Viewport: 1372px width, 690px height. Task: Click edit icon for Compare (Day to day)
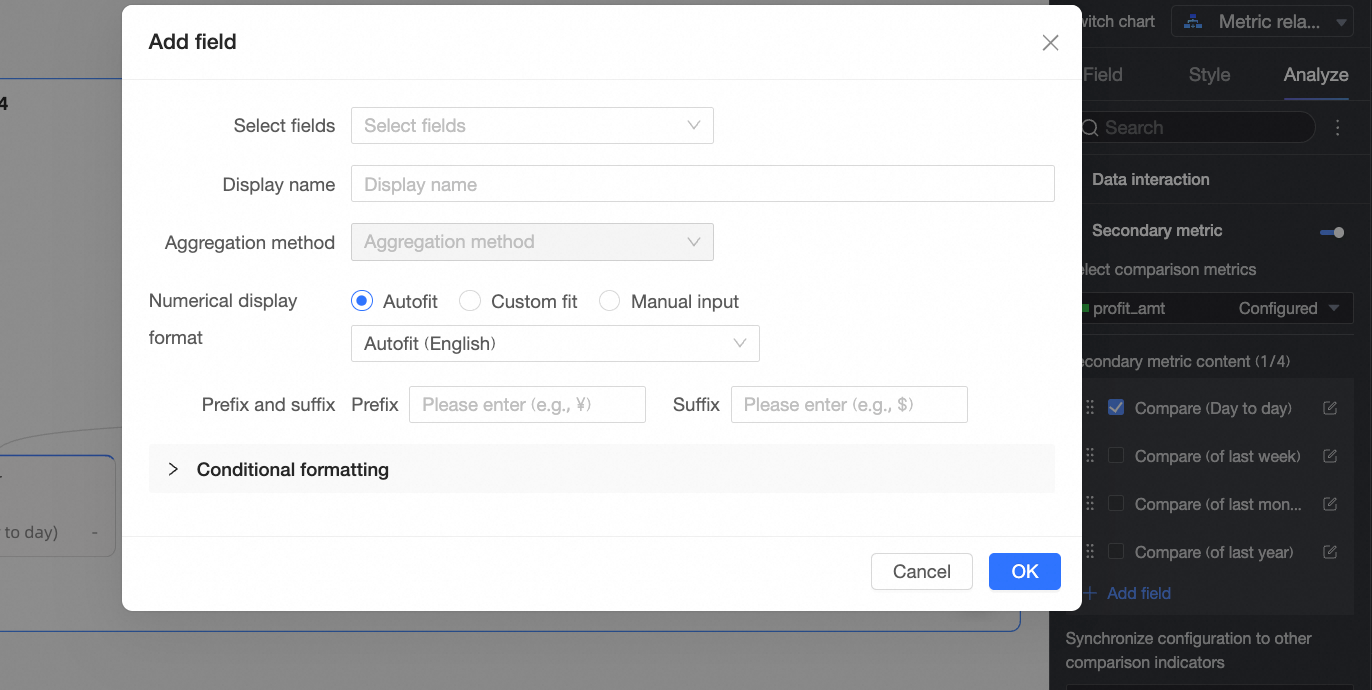[1330, 408]
